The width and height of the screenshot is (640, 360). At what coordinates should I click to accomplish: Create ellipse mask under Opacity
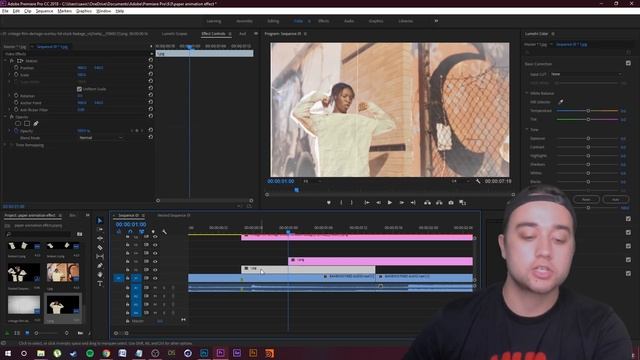18,123
